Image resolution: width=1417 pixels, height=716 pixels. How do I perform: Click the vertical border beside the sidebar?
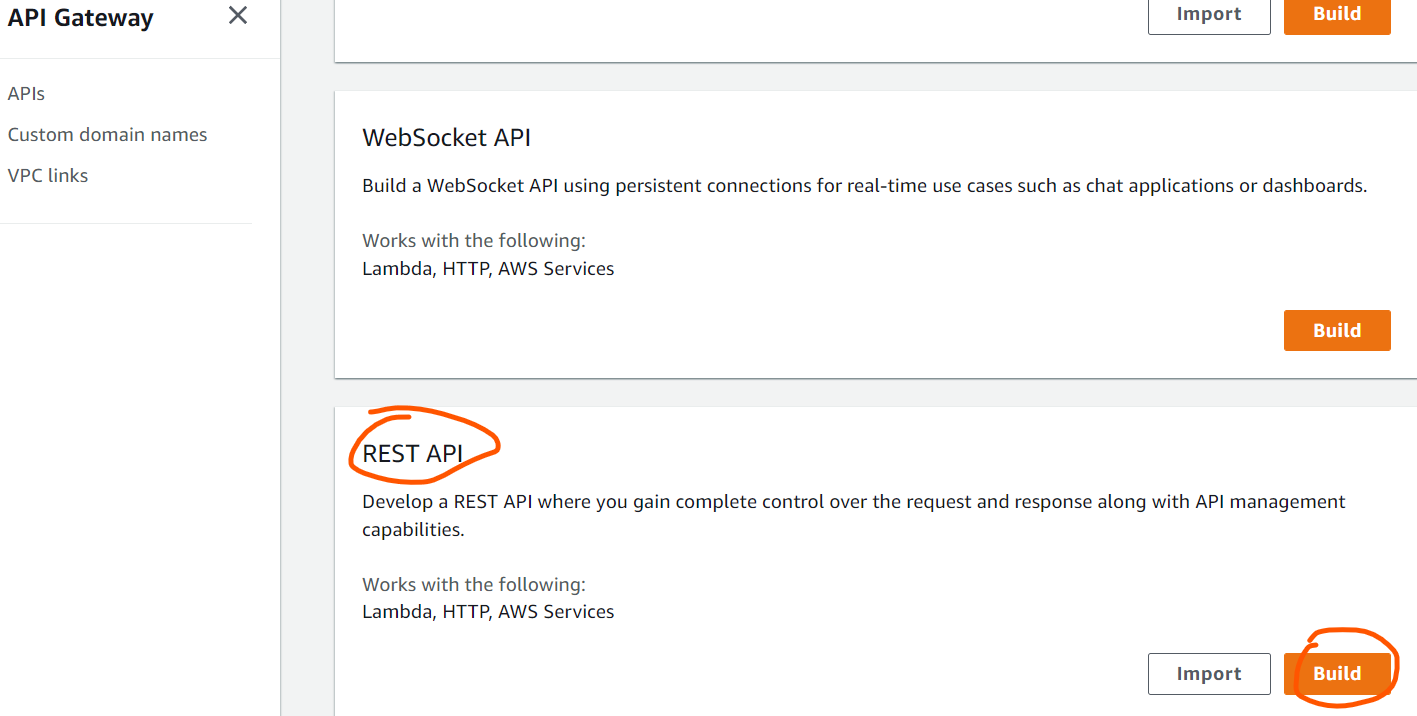[x=281, y=358]
